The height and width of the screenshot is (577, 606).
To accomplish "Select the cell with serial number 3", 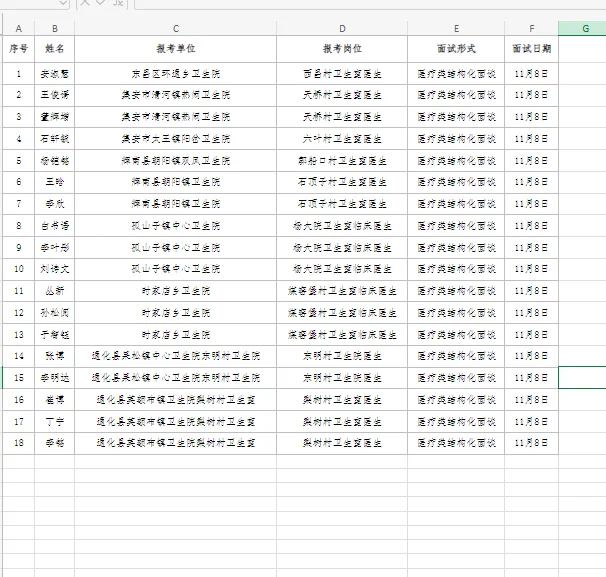I will pos(19,117).
